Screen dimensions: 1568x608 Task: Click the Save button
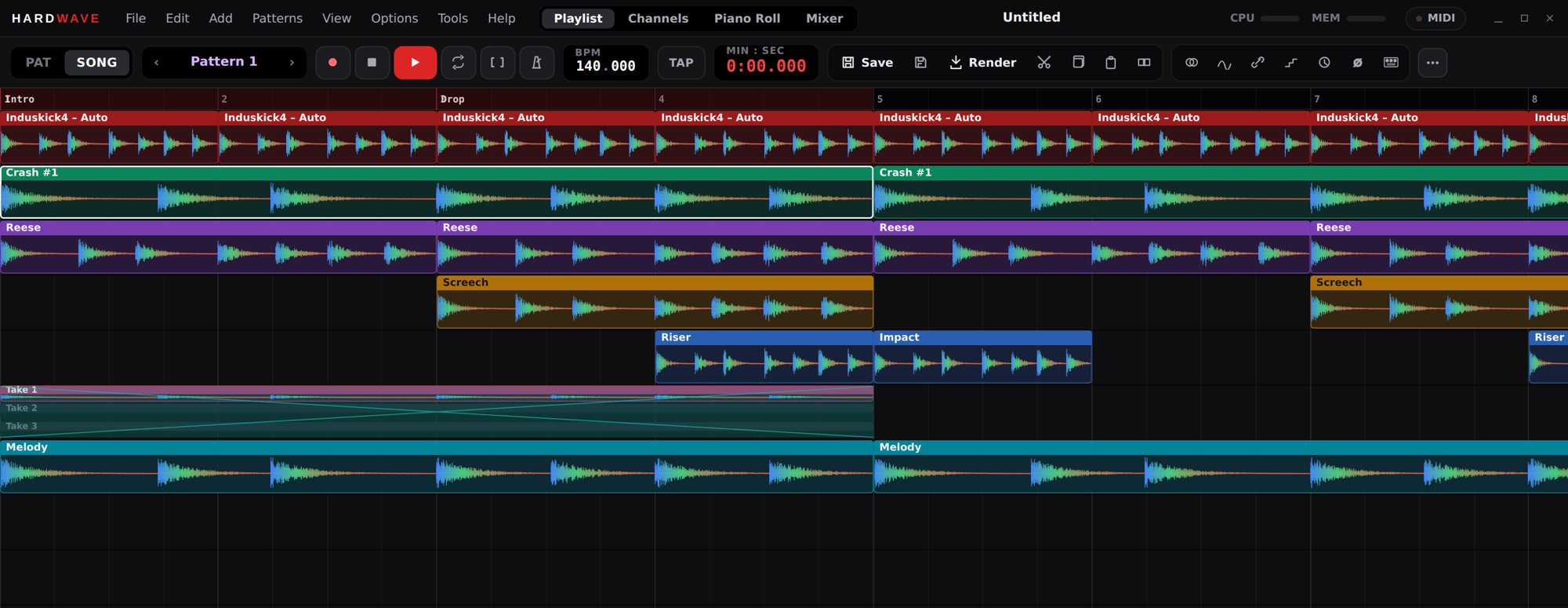[867, 63]
